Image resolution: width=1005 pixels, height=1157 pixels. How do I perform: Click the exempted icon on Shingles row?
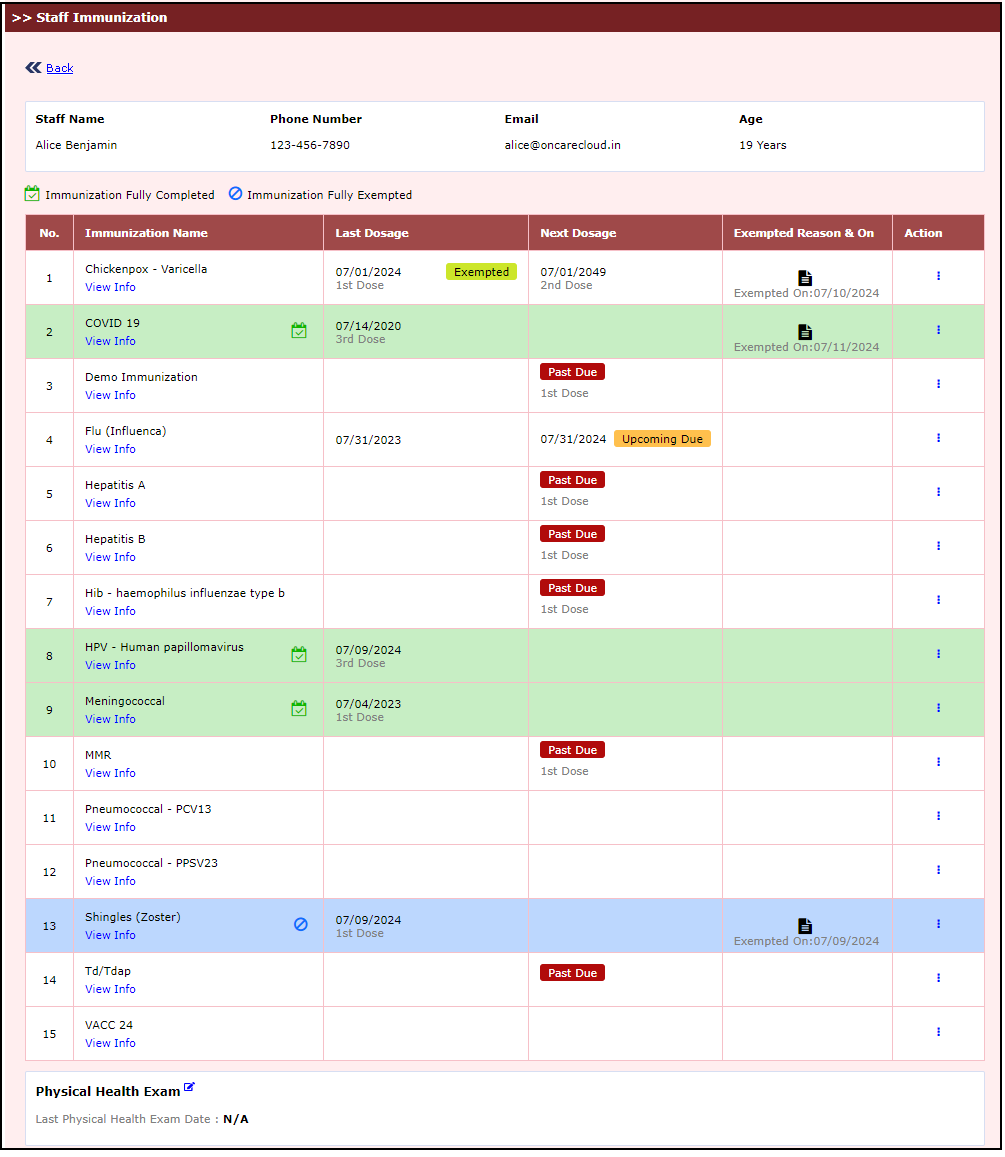pyautogui.click(x=300, y=925)
